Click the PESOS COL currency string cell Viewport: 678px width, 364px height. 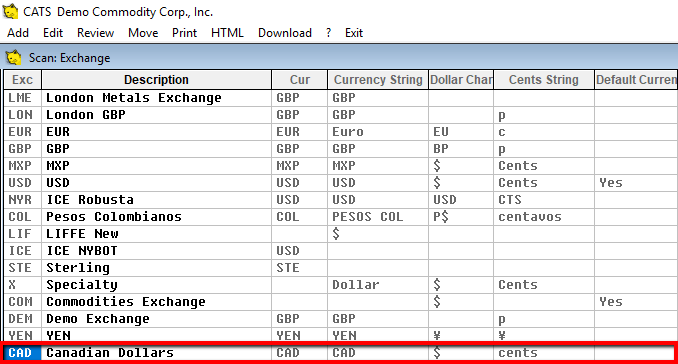coord(378,217)
